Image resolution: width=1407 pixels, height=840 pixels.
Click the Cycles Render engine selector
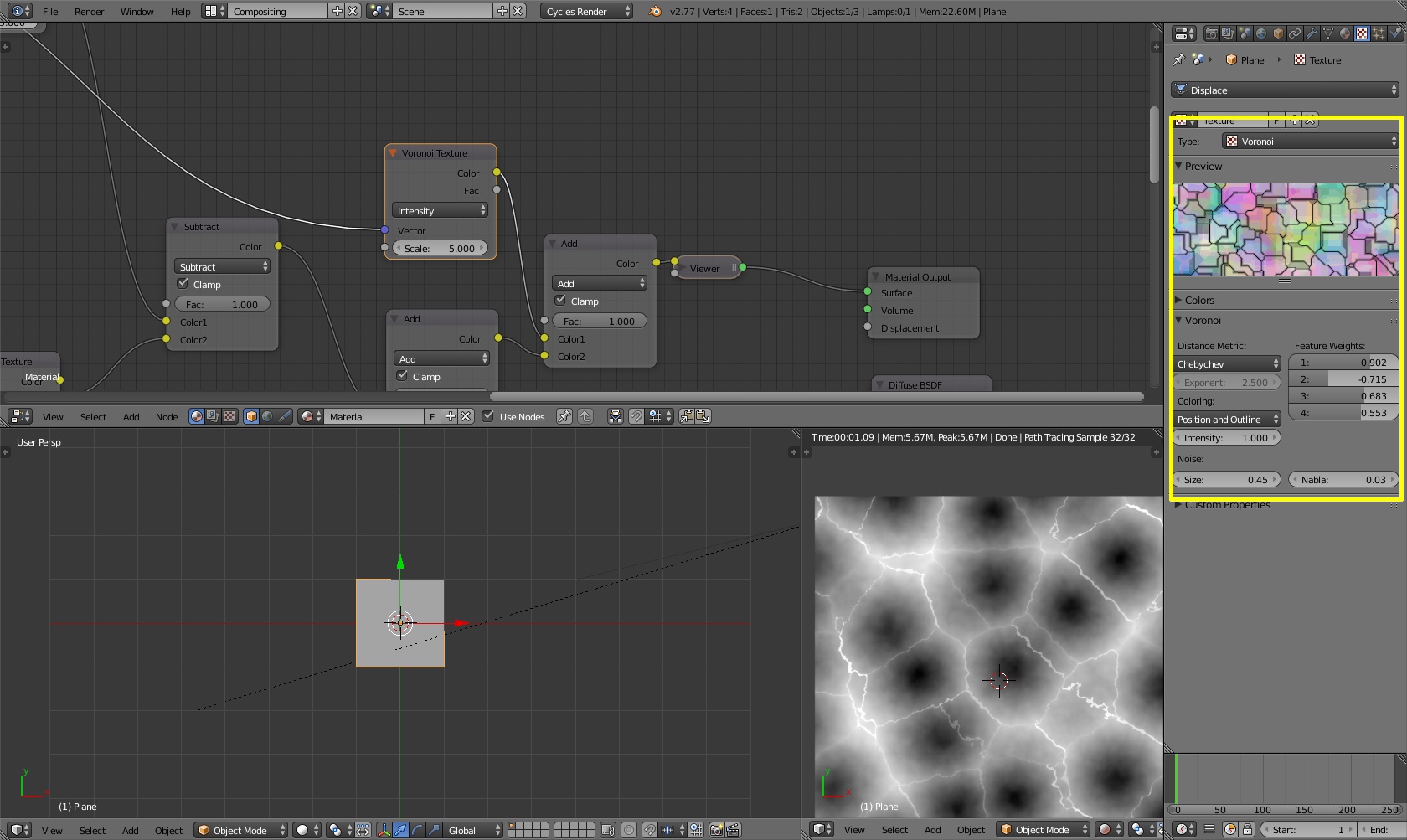587,11
